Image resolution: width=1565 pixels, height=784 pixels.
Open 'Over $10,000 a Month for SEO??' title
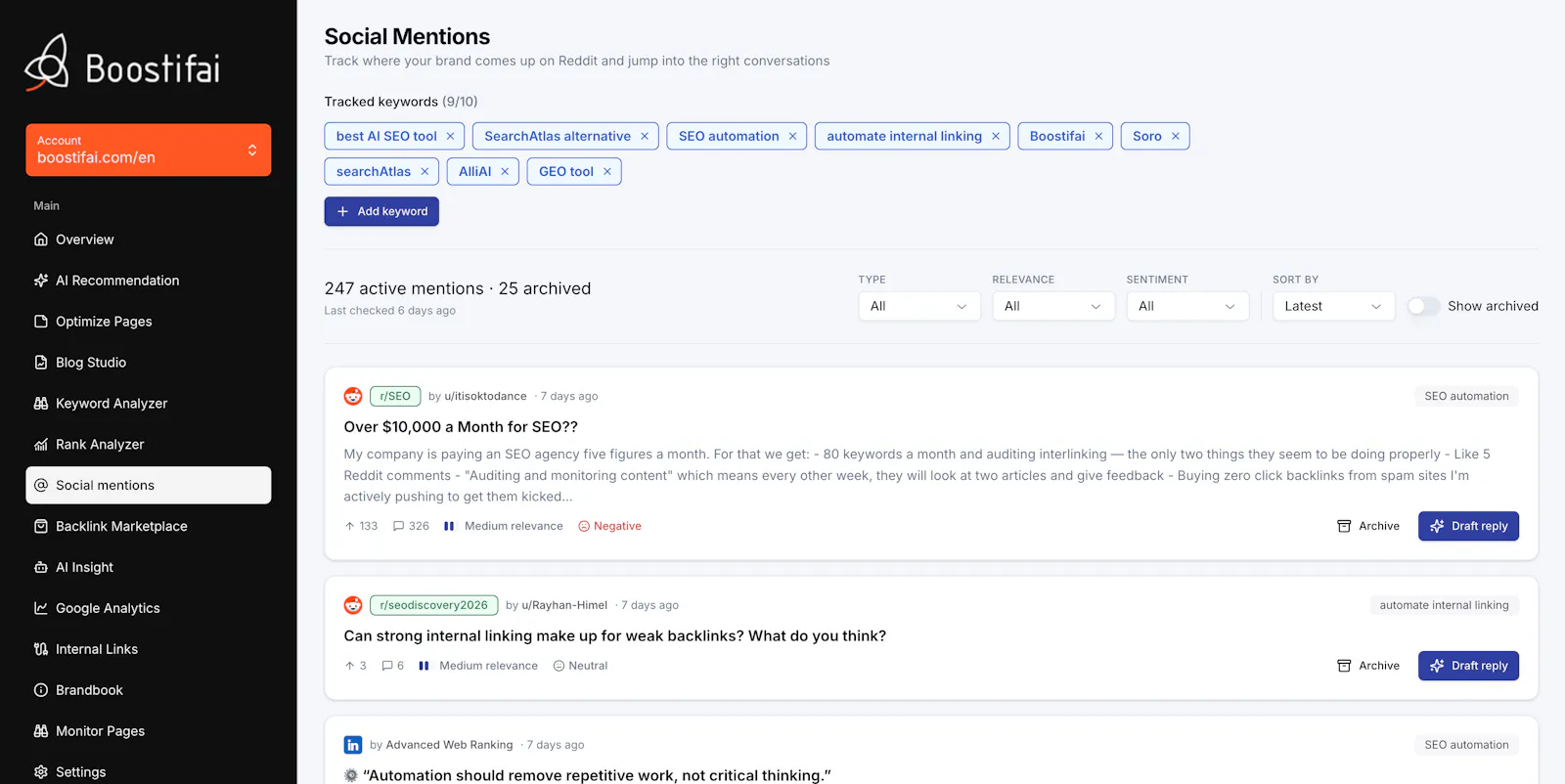(461, 427)
